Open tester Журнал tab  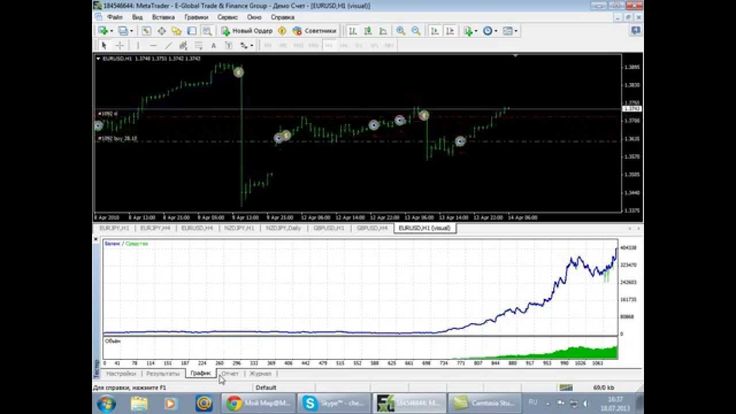[x=260, y=374]
